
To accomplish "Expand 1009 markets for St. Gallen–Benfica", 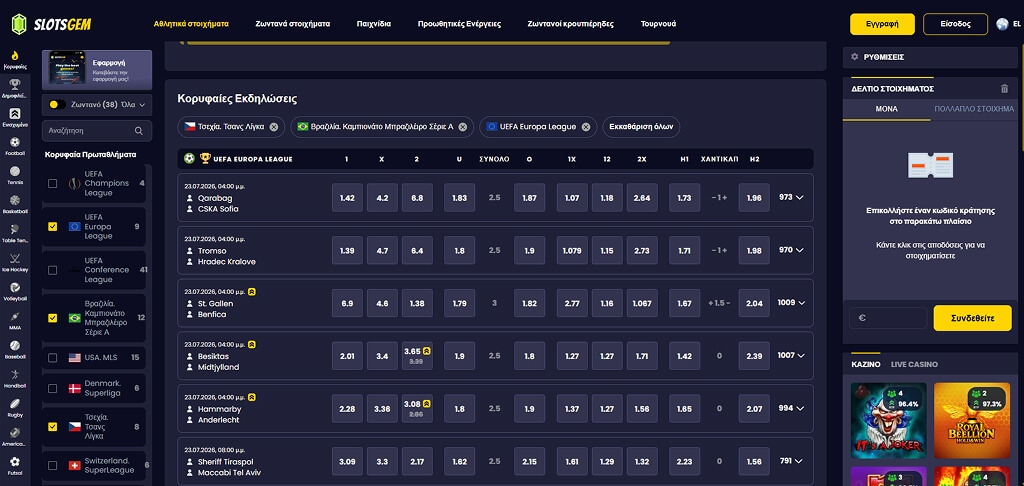I will tap(792, 302).
